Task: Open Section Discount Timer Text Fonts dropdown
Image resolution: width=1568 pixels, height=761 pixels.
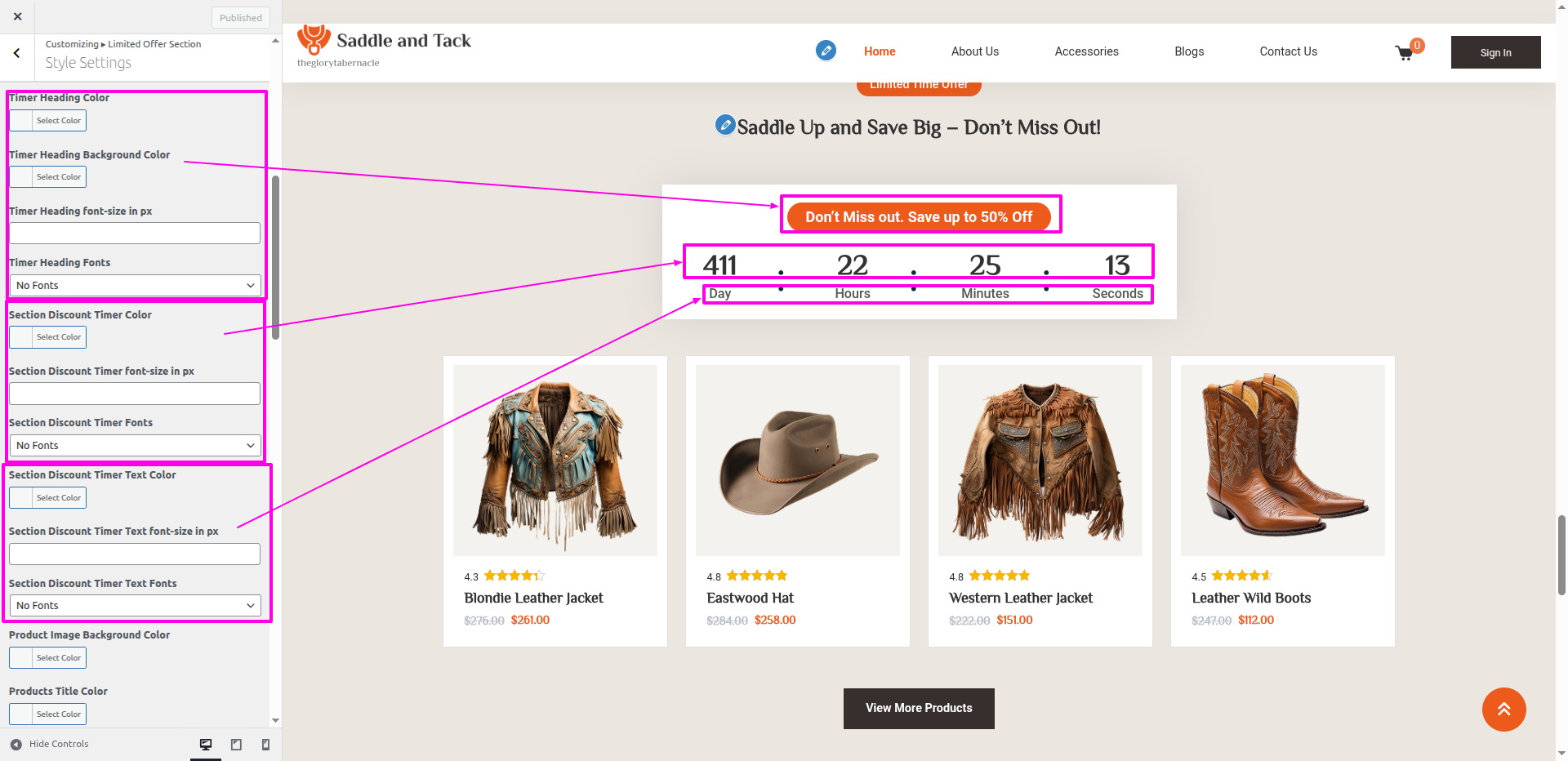Action: [135, 606]
